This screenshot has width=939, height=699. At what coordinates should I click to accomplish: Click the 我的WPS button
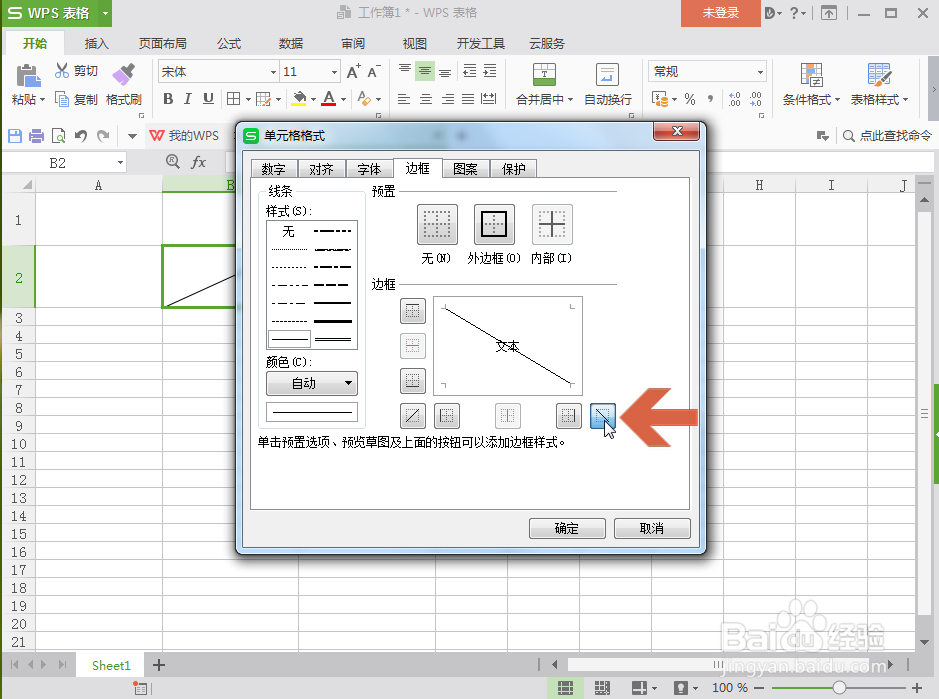point(184,136)
